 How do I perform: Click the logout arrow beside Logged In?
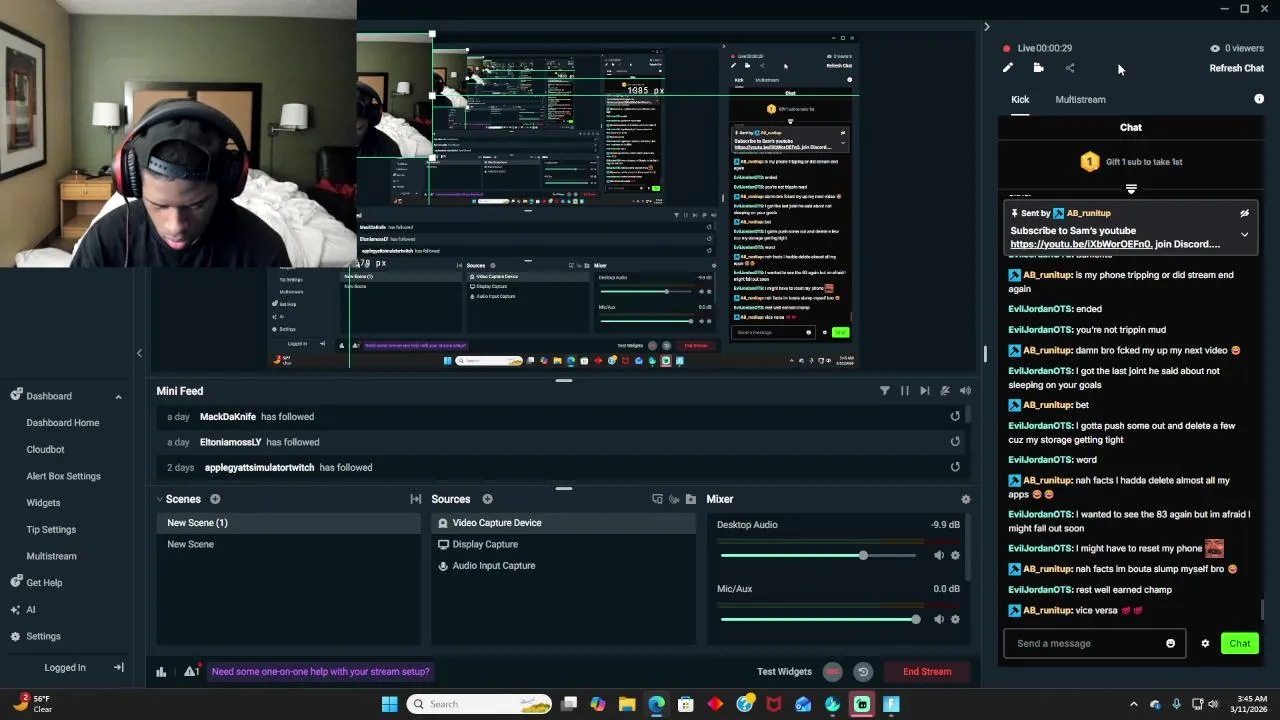(x=118, y=667)
